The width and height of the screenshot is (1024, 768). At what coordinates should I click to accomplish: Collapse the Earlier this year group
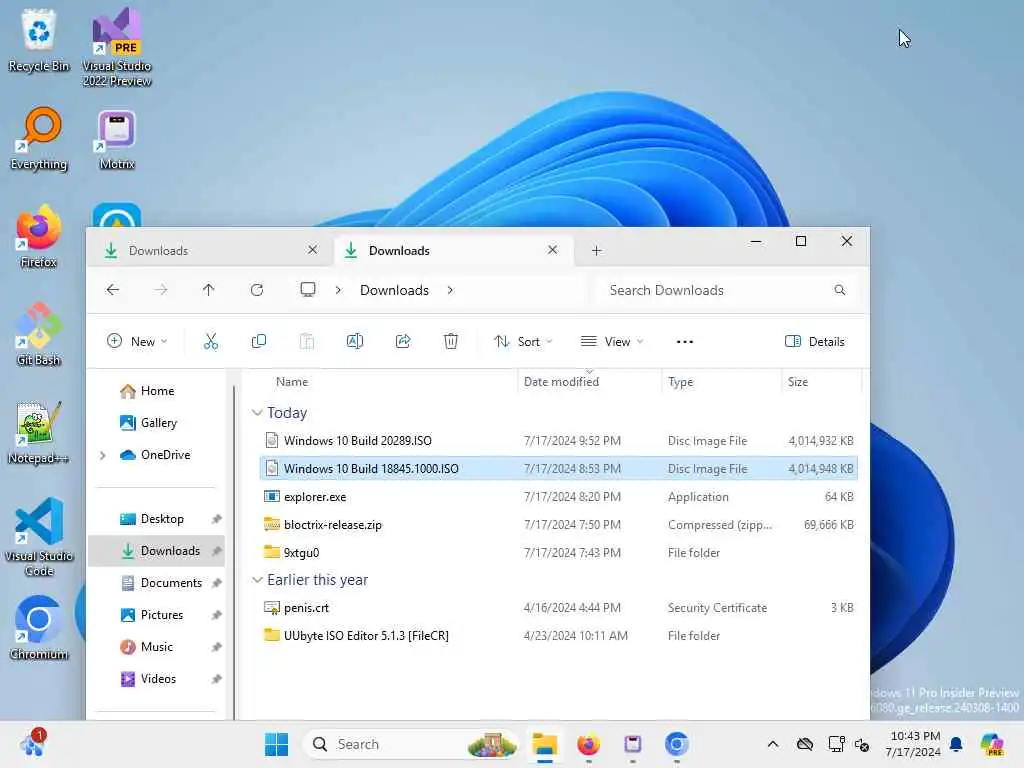click(x=257, y=580)
